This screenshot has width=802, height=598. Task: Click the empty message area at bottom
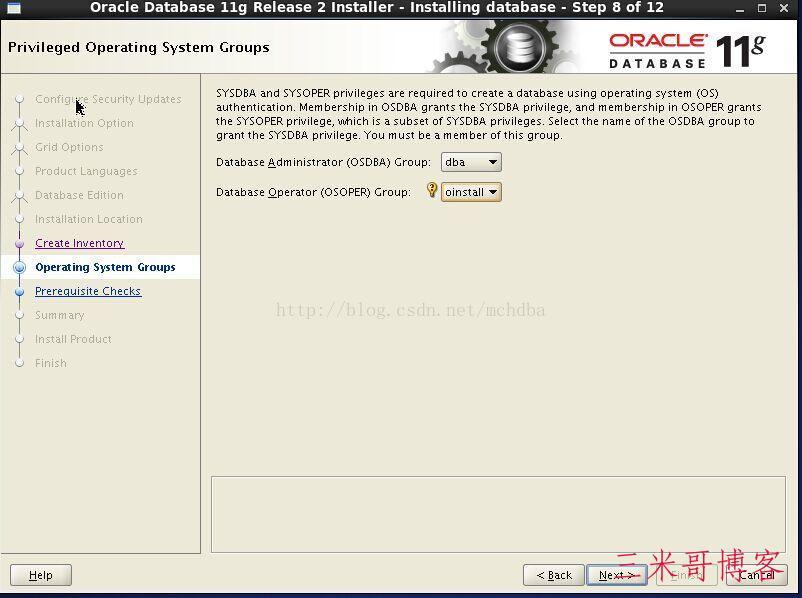(x=498, y=514)
